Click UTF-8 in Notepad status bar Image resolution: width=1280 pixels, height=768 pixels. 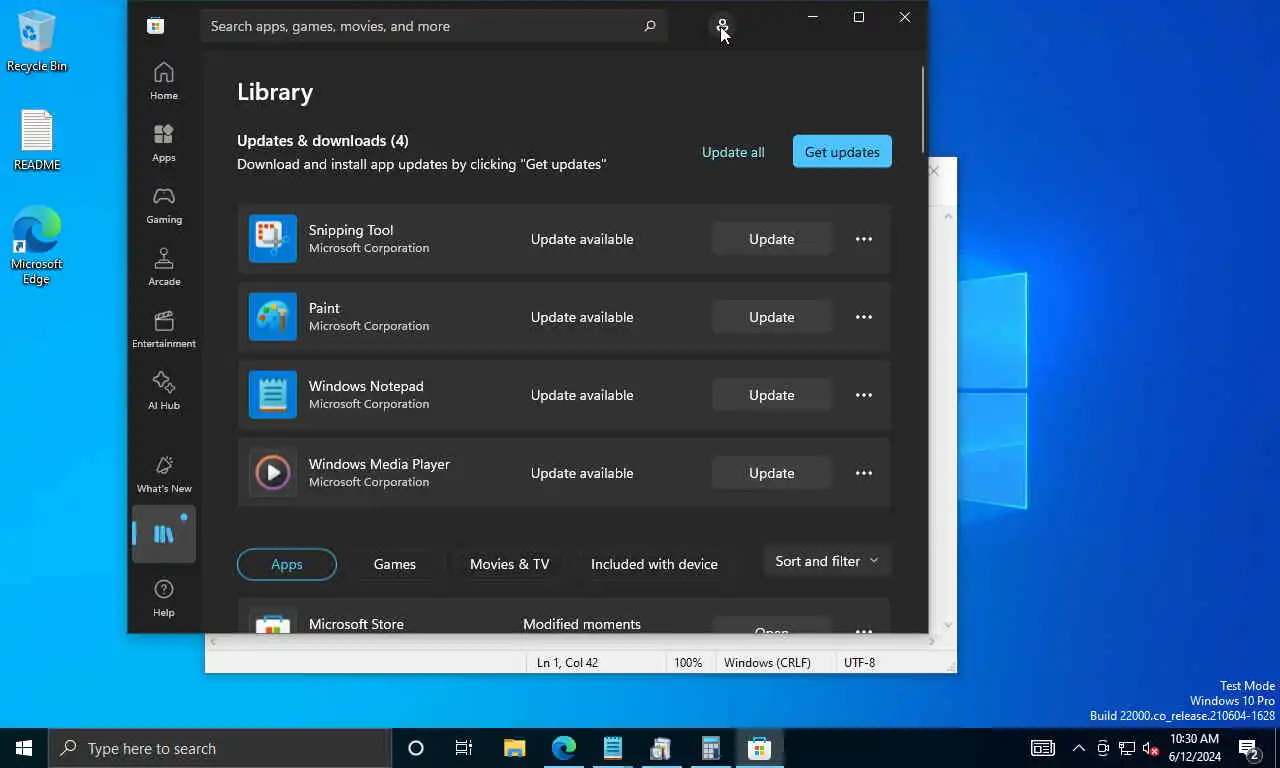859,663
